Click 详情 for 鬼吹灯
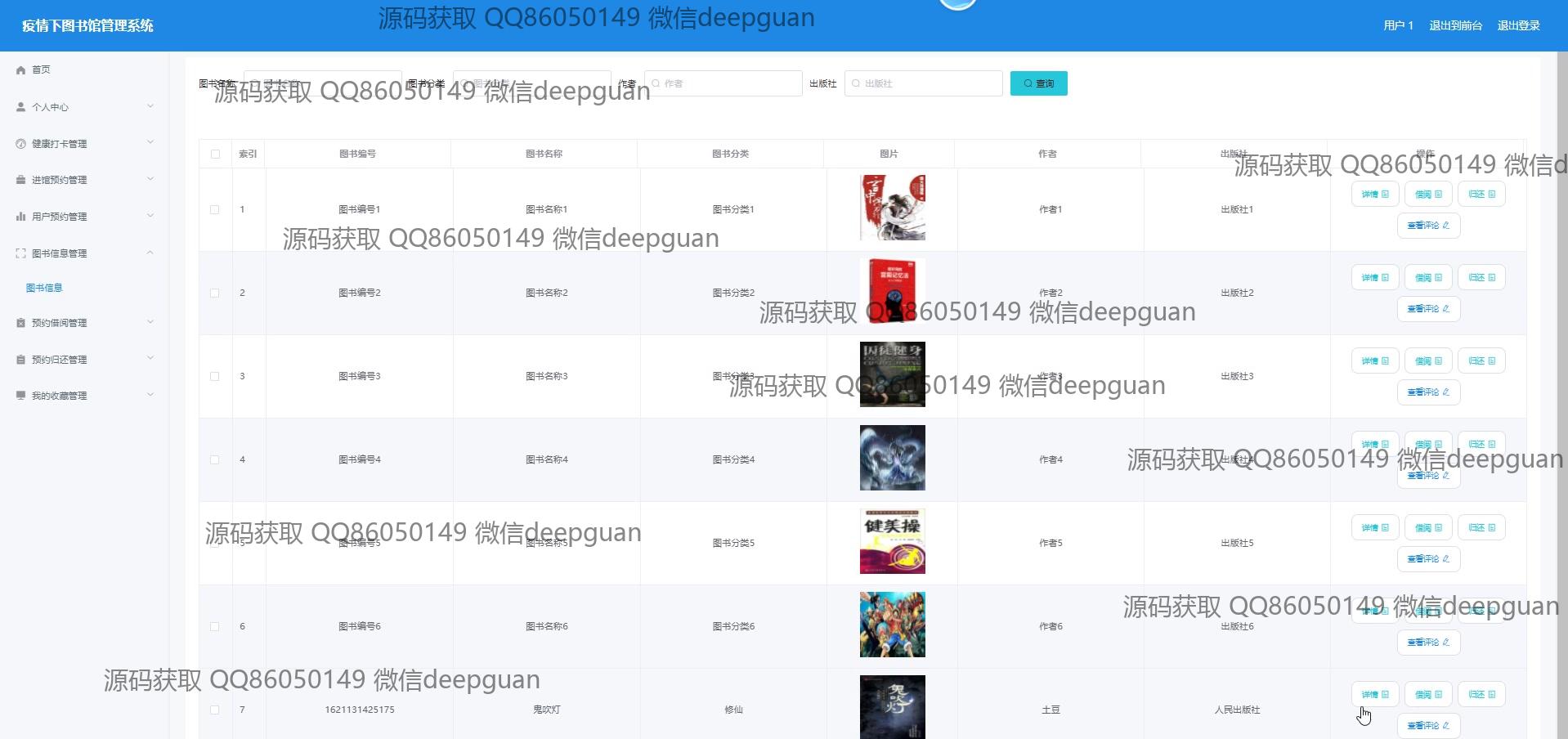Image resolution: width=1568 pixels, height=739 pixels. pyautogui.click(x=1375, y=695)
